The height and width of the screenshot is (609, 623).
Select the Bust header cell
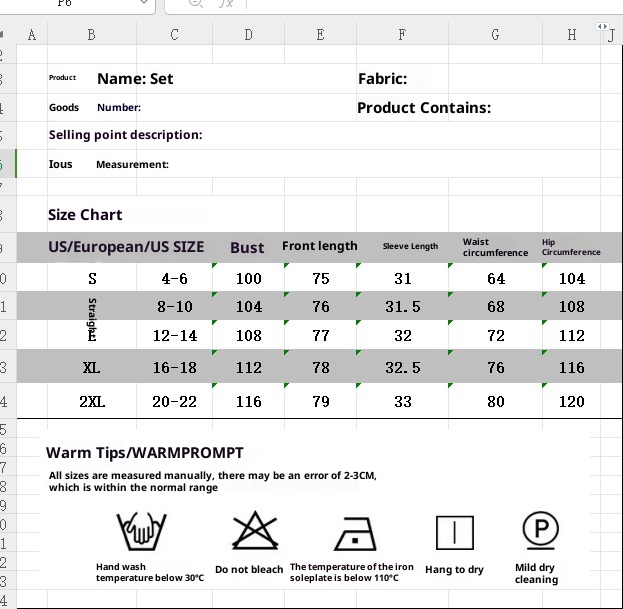pos(247,247)
